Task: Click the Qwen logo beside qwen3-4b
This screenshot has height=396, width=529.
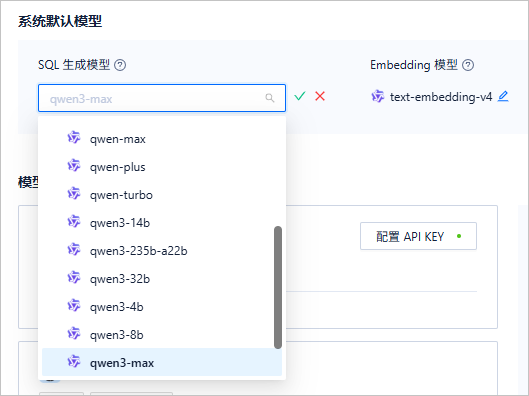Action: [74, 306]
